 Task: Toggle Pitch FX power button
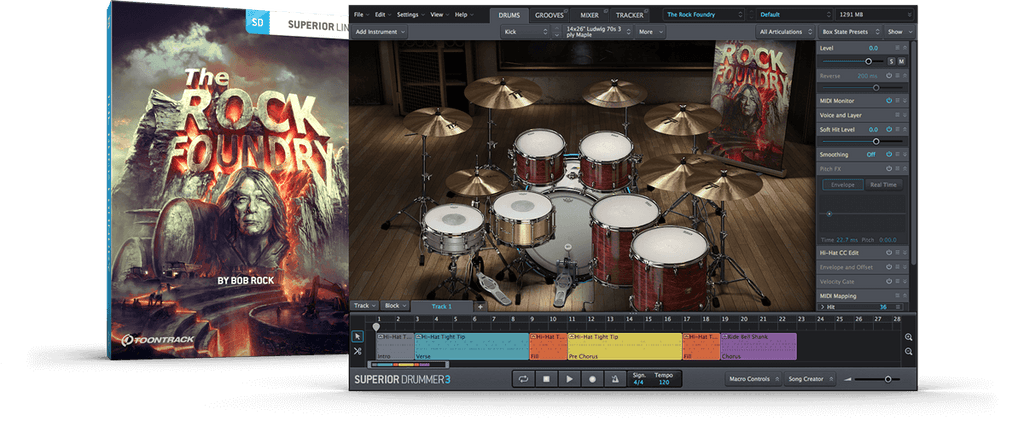pos(889,169)
